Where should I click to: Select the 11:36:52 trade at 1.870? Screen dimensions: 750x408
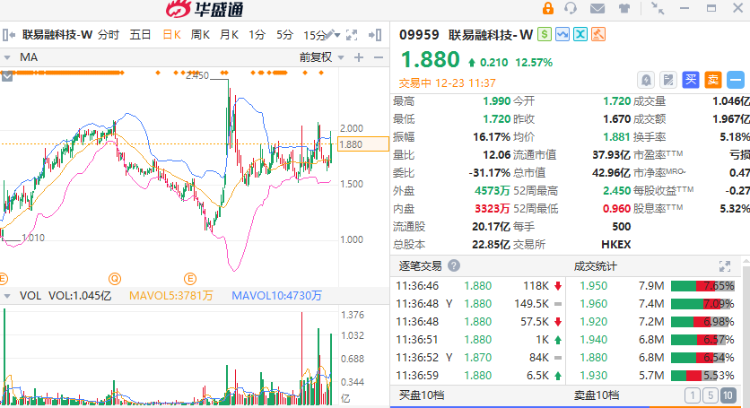(x=478, y=358)
